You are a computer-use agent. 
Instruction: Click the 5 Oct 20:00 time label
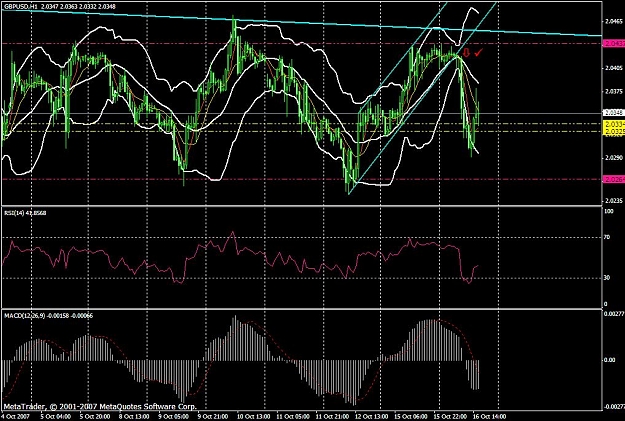tap(93, 416)
